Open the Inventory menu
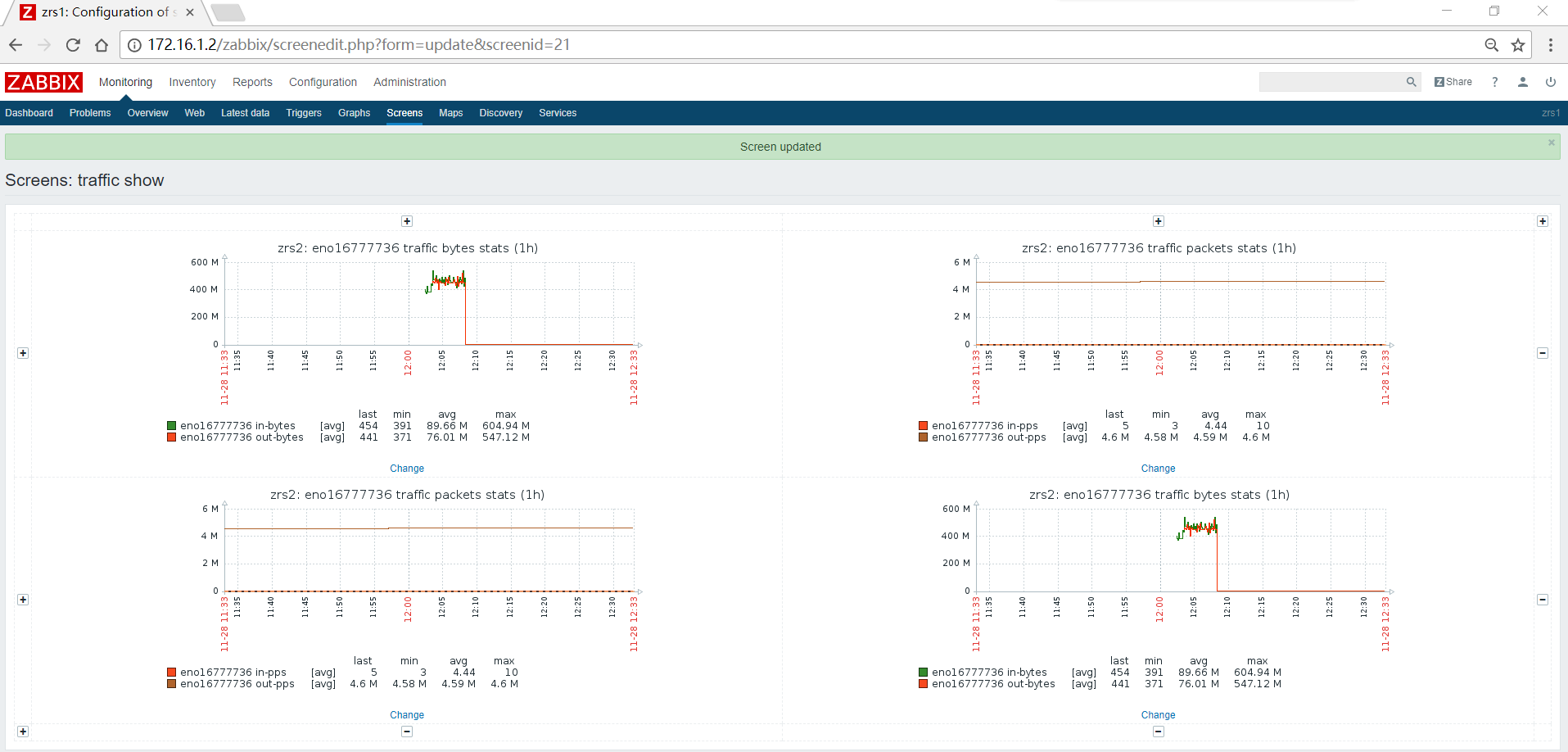The width and height of the screenshot is (1568, 752). (192, 82)
